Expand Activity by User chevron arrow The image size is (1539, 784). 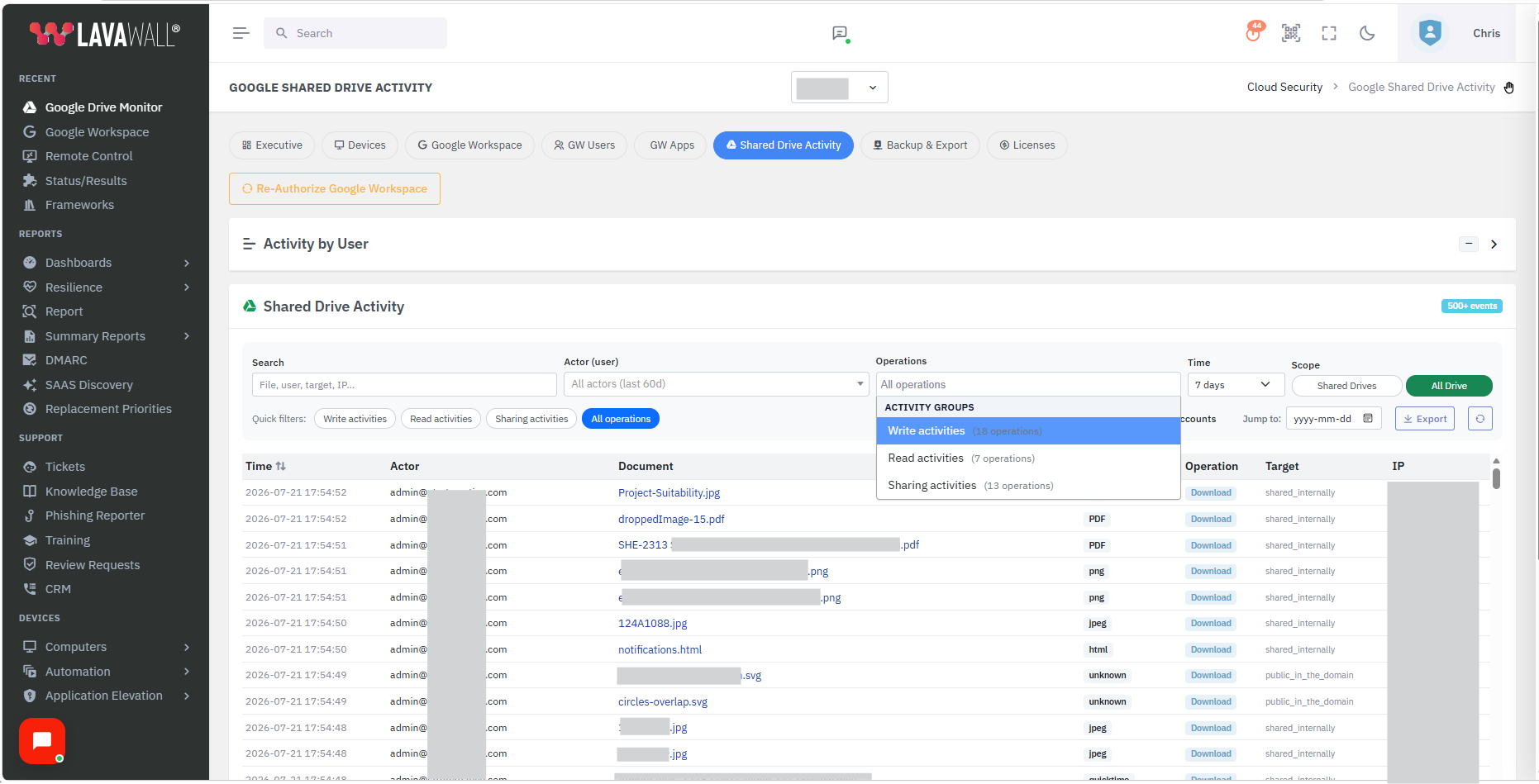1494,244
